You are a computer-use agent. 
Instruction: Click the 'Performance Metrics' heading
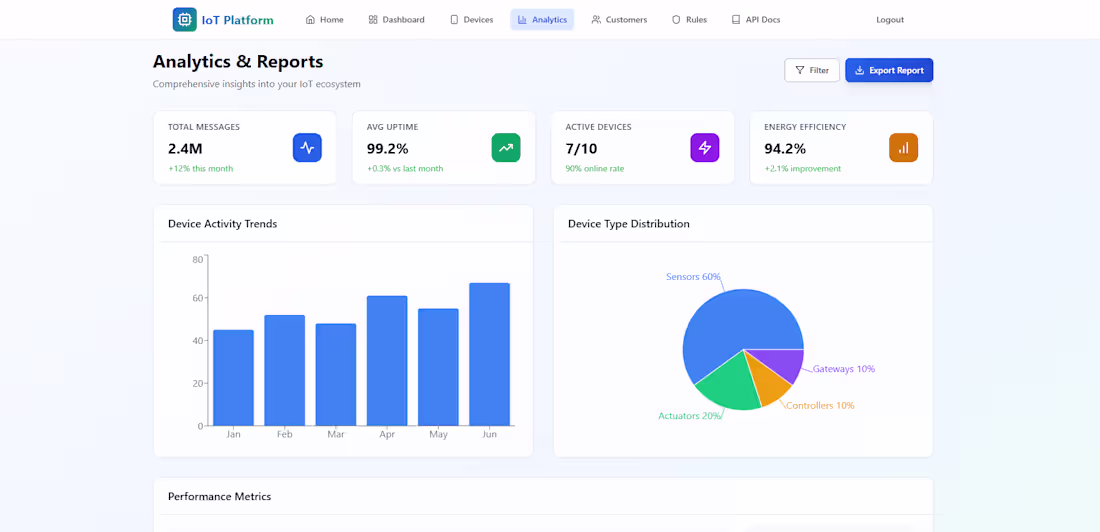[220, 496]
